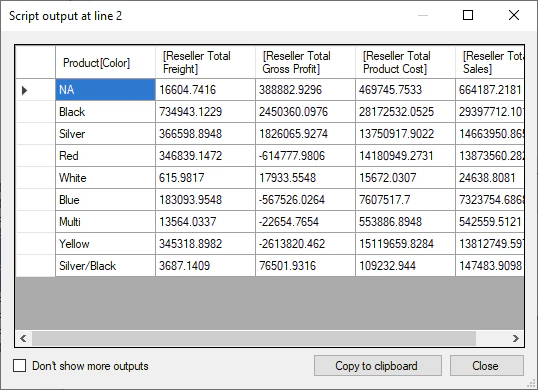The image size is (538, 390).
Task: Click product cost value 109232.944
Action: click(x=405, y=265)
